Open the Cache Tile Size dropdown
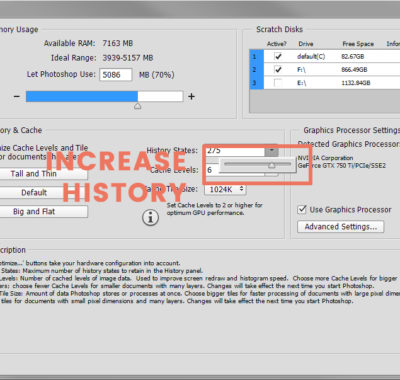The image size is (400, 380). point(225,190)
